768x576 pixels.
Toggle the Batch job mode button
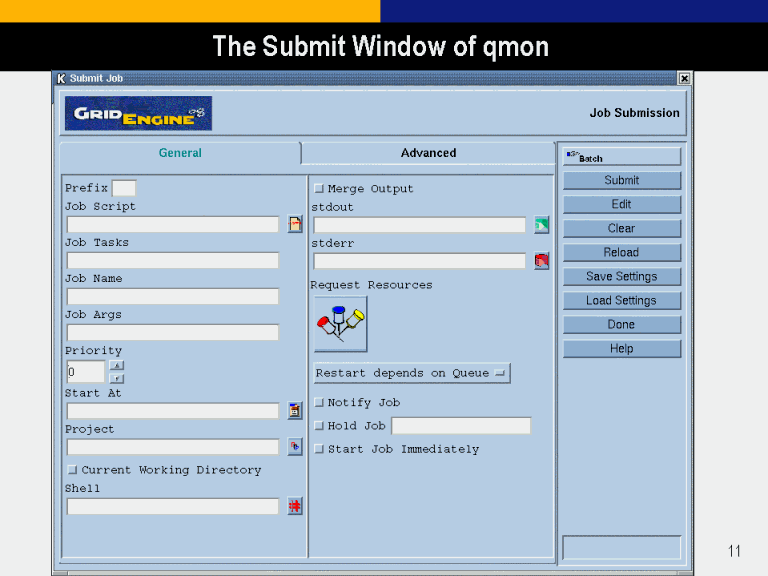point(622,157)
